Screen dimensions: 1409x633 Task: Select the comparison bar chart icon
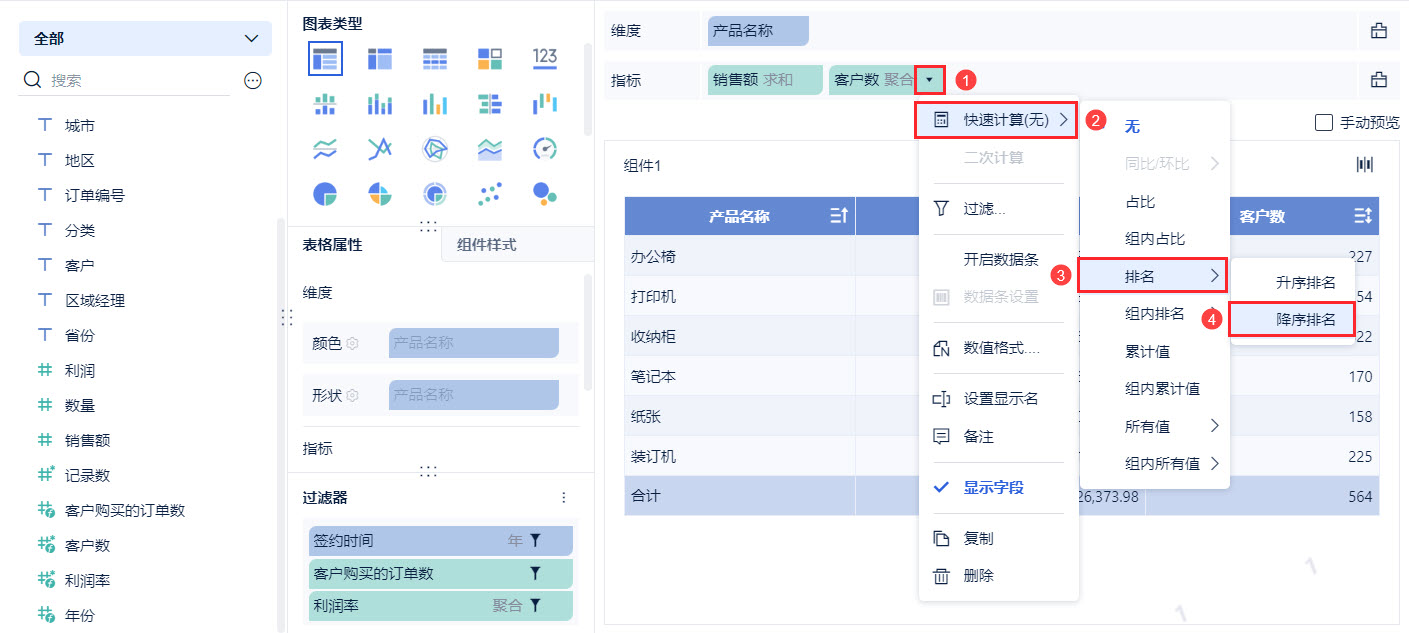[x=490, y=103]
